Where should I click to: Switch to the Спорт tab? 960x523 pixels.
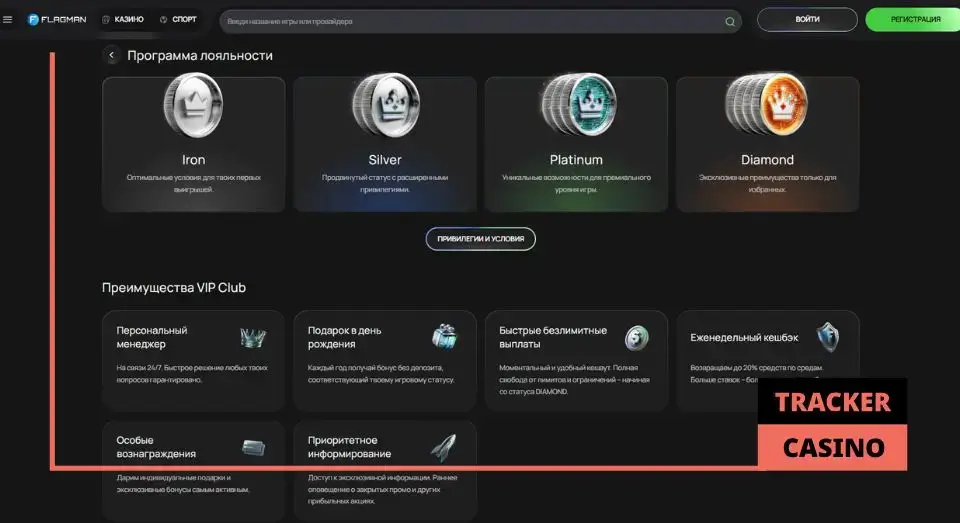[x=178, y=20]
